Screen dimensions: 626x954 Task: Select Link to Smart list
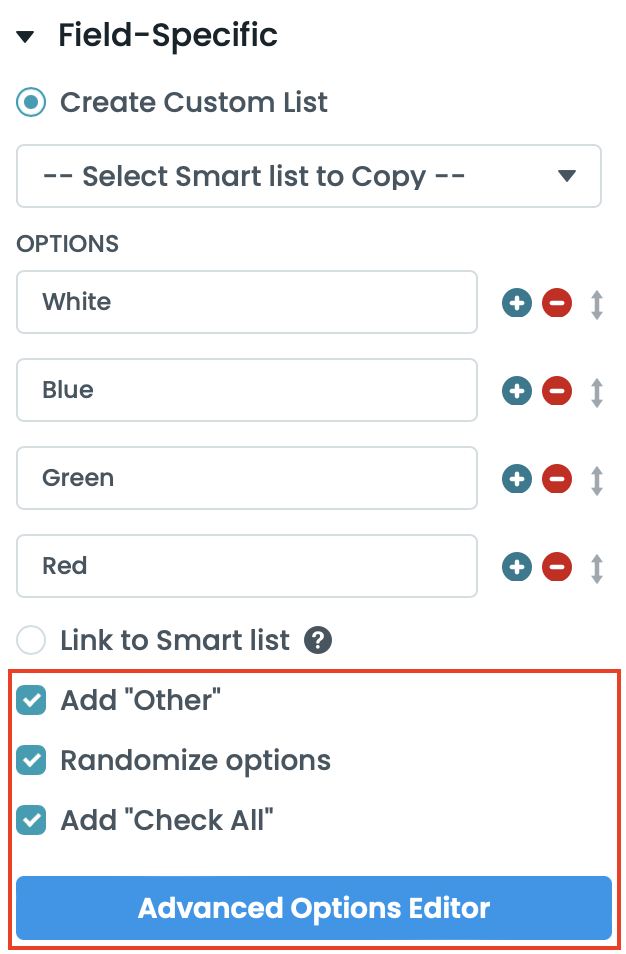(31, 640)
